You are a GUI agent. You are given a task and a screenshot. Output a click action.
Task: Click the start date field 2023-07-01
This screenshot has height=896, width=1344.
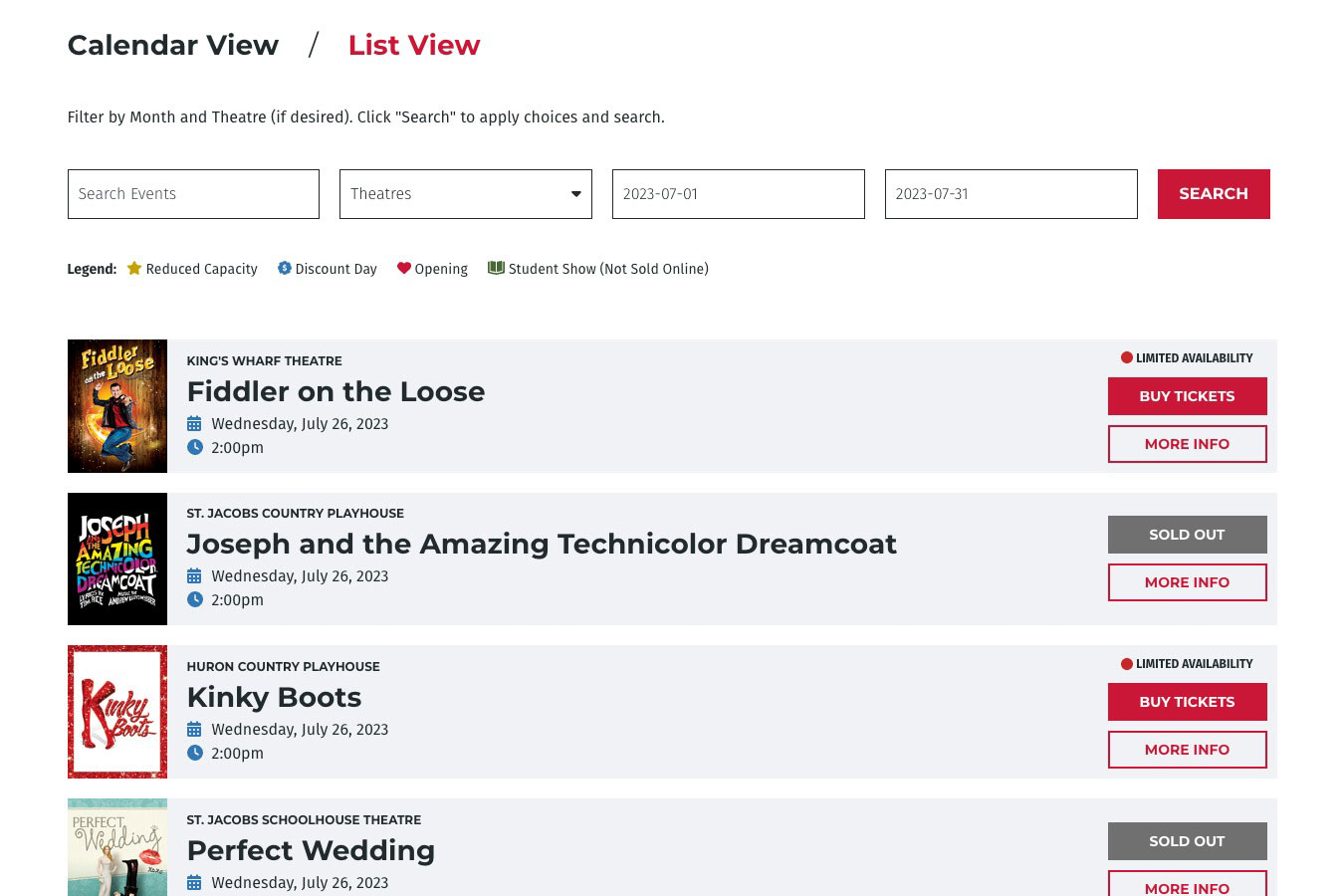(x=738, y=194)
